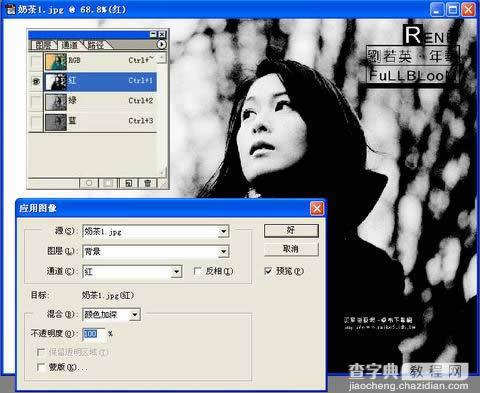
Task: Select Red channel thumbnail
Action: point(56,81)
